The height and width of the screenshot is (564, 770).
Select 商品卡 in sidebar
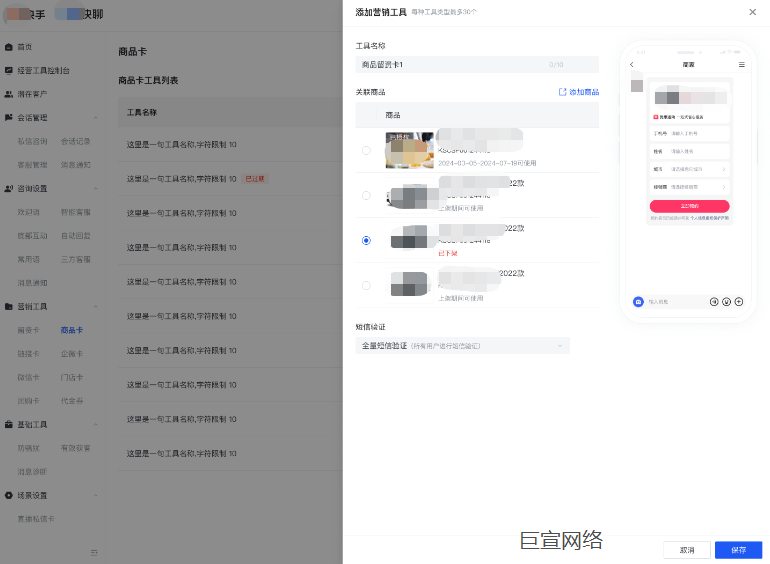coord(72,330)
